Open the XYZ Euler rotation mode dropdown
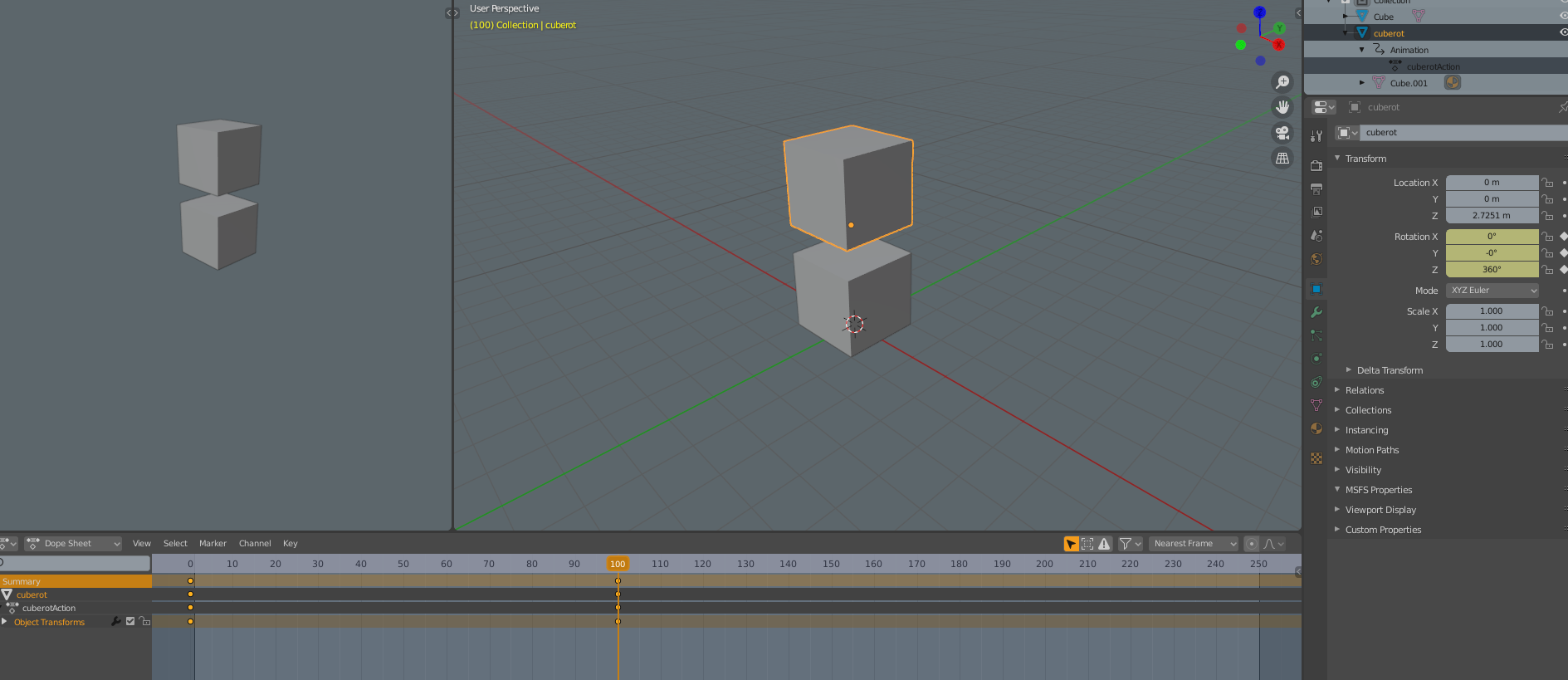This screenshot has width=1568, height=680. tap(1492, 291)
